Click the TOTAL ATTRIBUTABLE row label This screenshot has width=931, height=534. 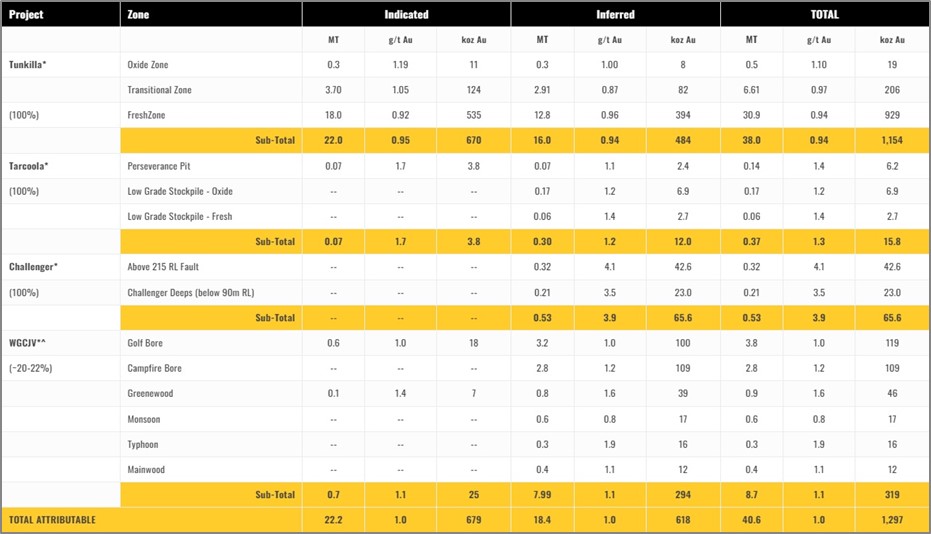(54, 520)
